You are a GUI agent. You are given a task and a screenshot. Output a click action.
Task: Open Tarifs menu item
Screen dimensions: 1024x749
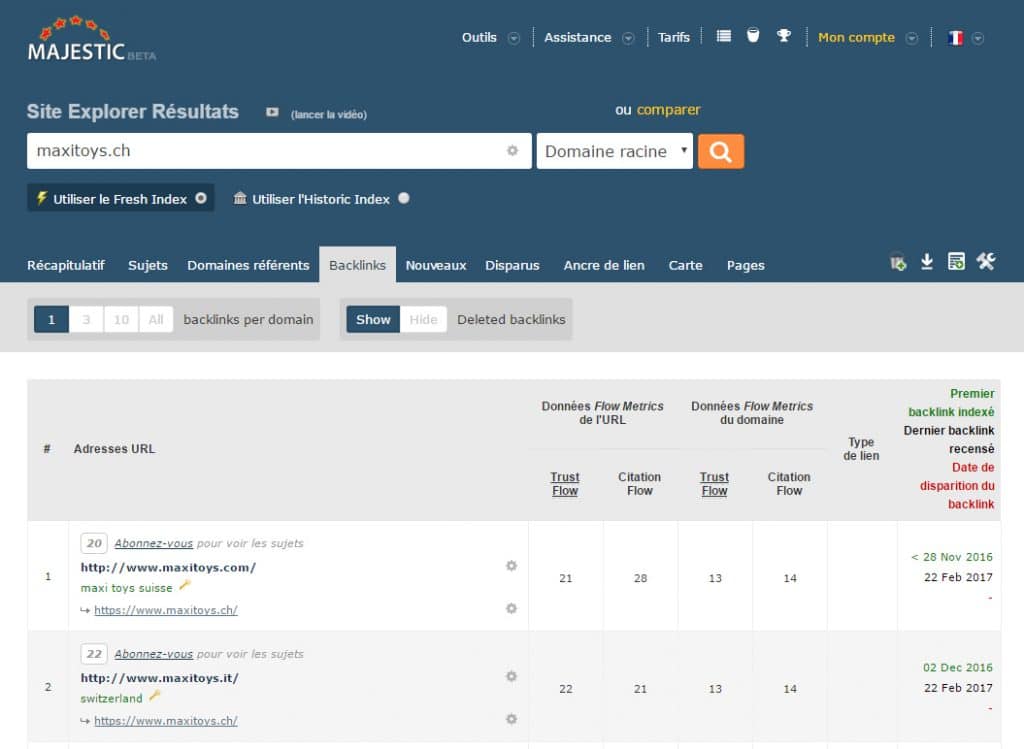pos(674,37)
